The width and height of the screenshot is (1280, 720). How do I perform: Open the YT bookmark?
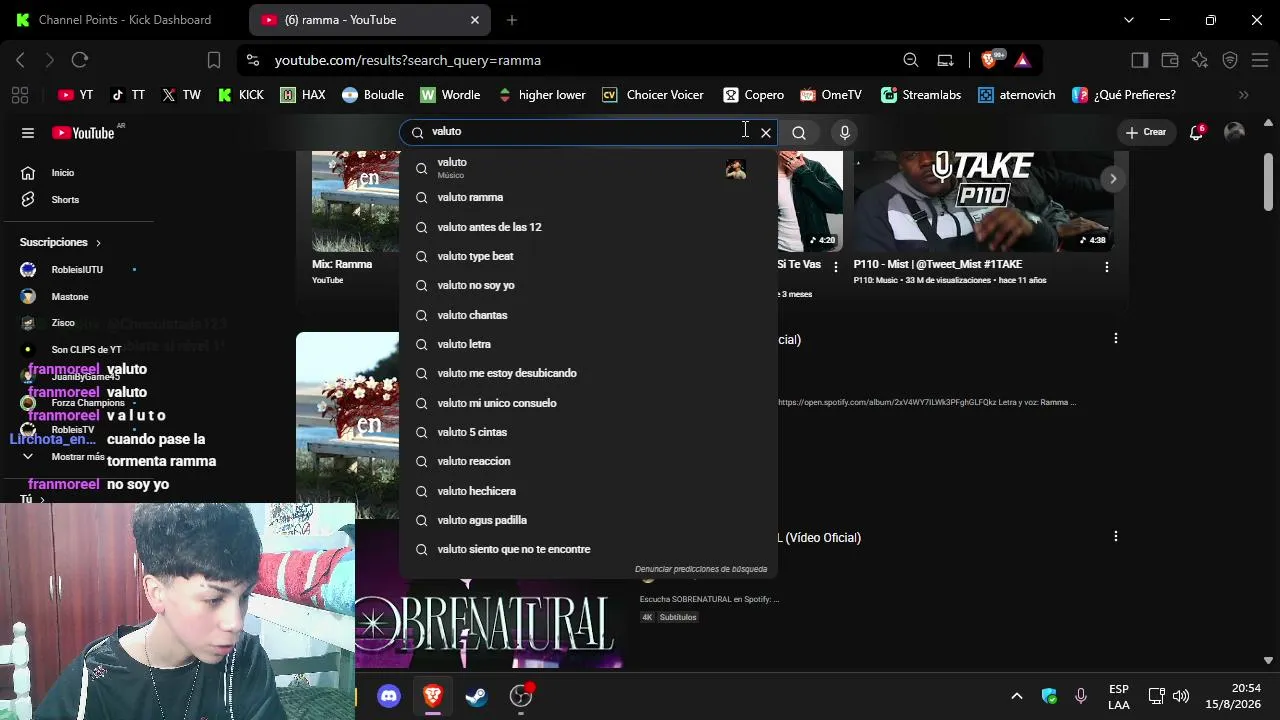click(75, 95)
